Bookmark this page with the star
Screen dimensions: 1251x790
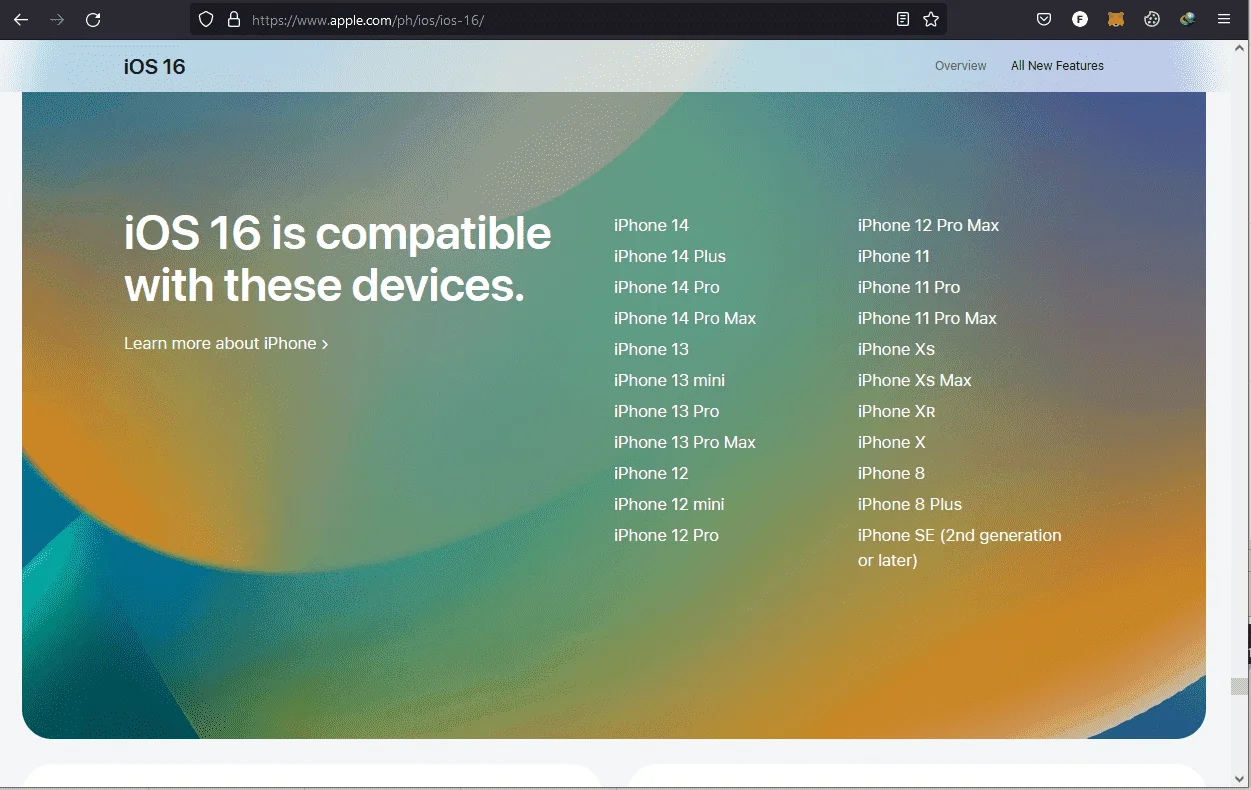pos(931,19)
